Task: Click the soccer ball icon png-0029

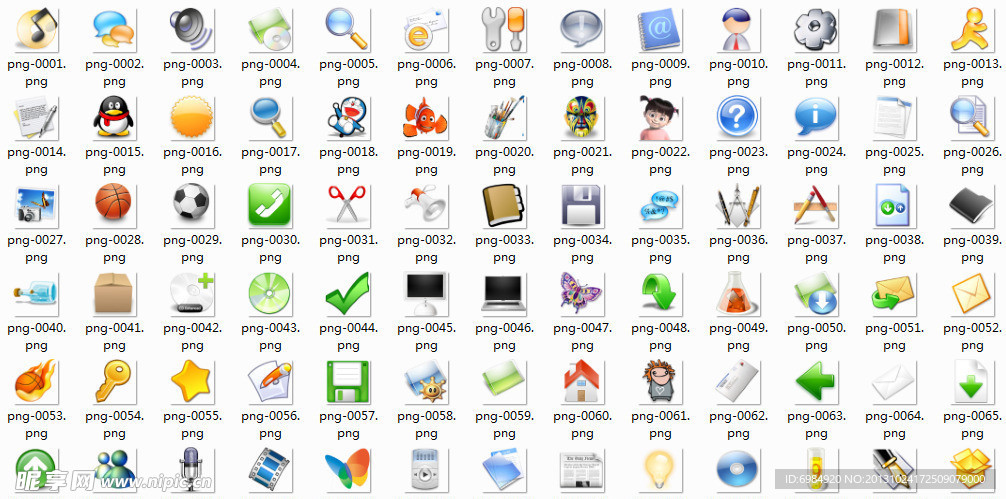Action: click(x=192, y=205)
